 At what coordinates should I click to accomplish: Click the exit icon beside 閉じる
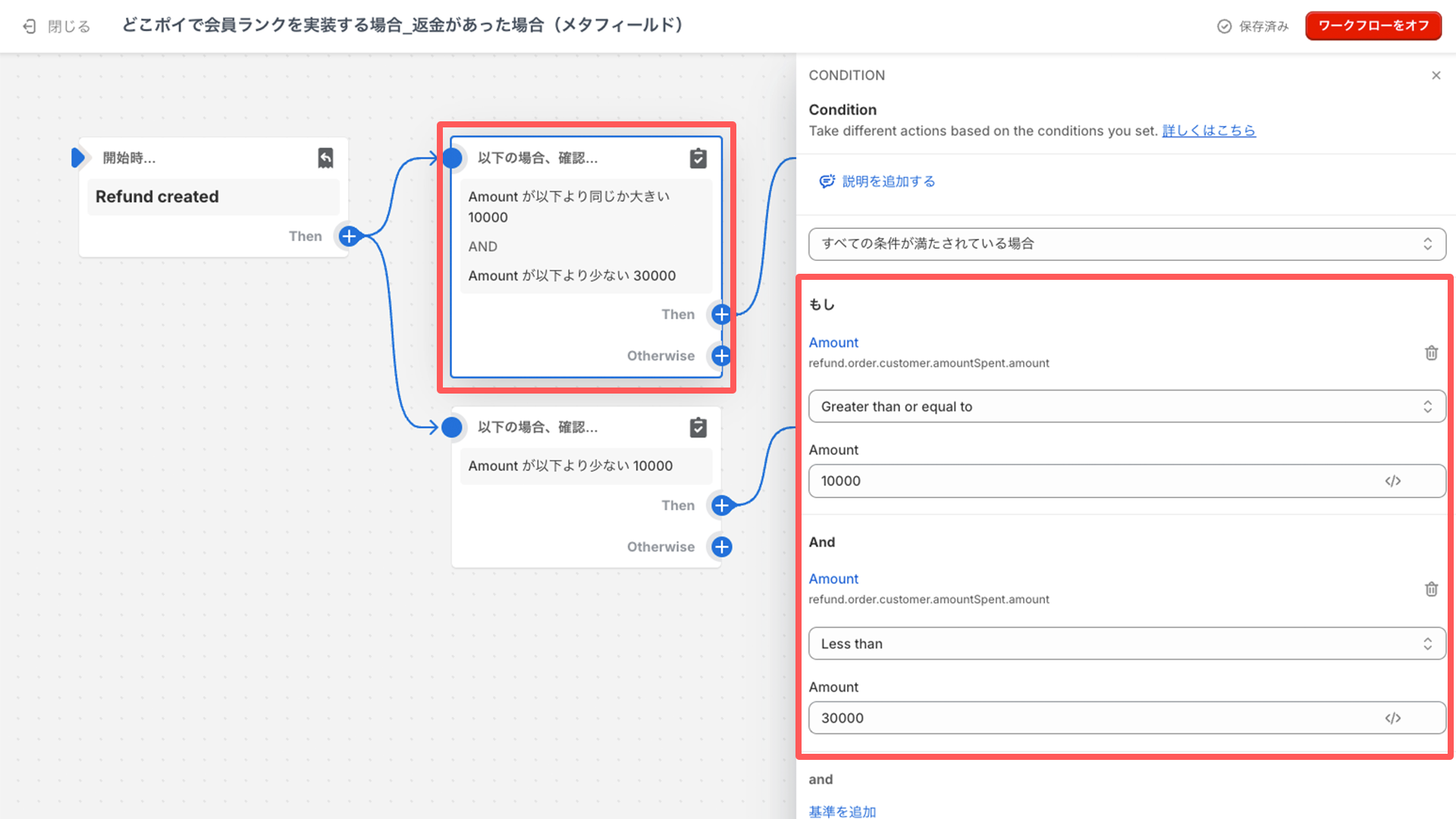(x=30, y=27)
